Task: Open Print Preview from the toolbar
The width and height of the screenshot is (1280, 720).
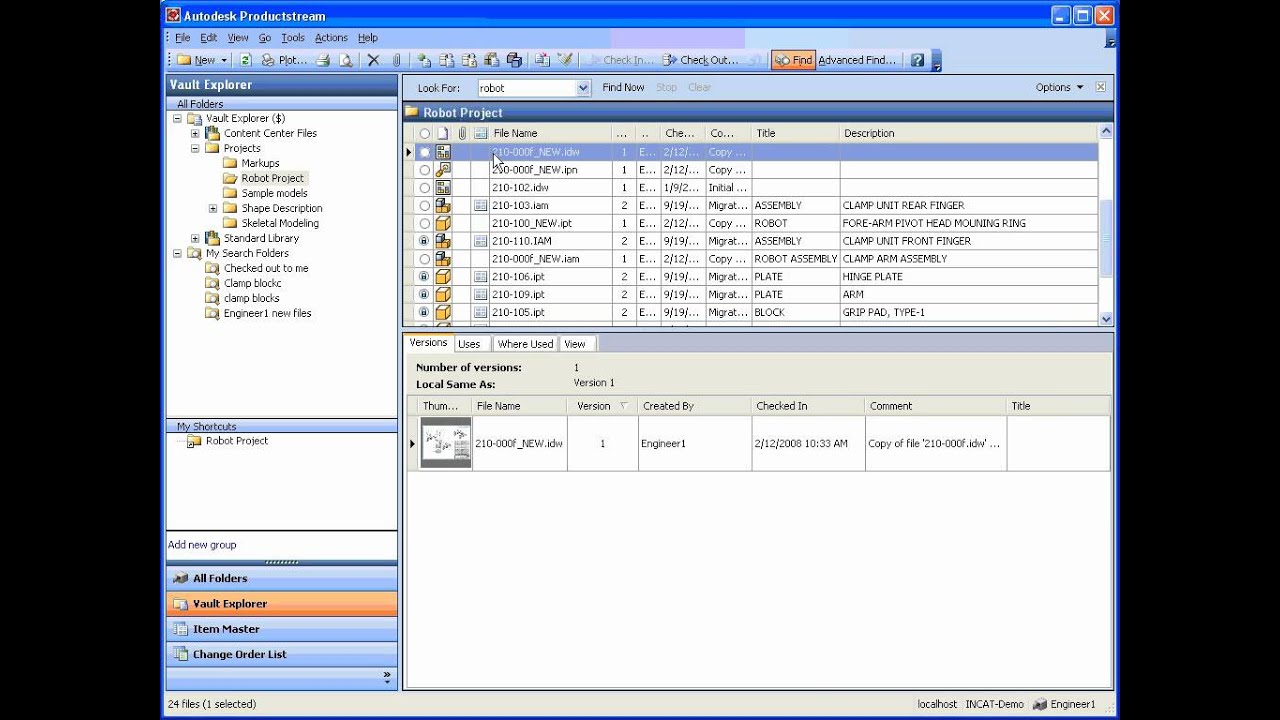Action: (346, 60)
